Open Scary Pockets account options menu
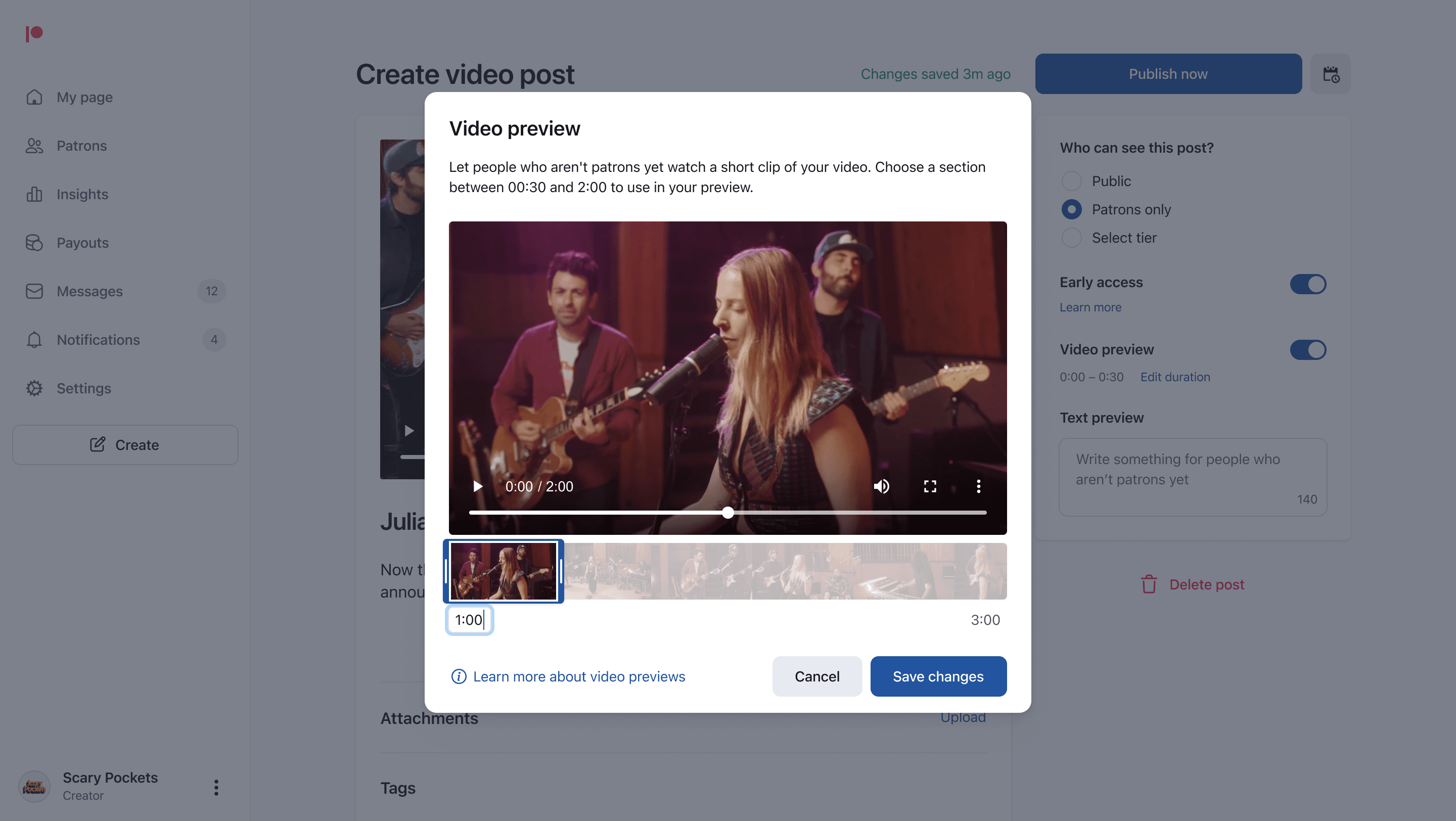The width and height of the screenshot is (1456, 821). [216, 788]
